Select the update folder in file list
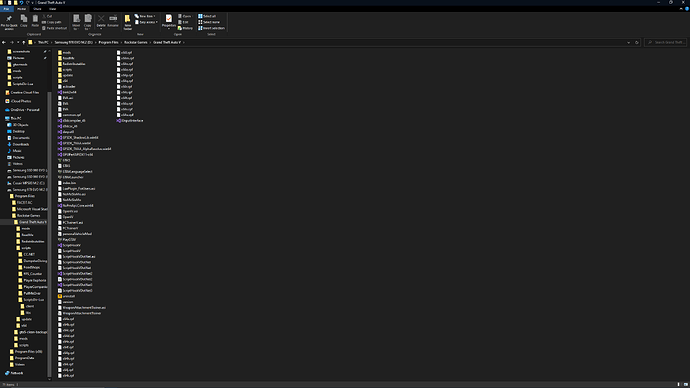Screen dimensions: 690x388 (x=66, y=75)
